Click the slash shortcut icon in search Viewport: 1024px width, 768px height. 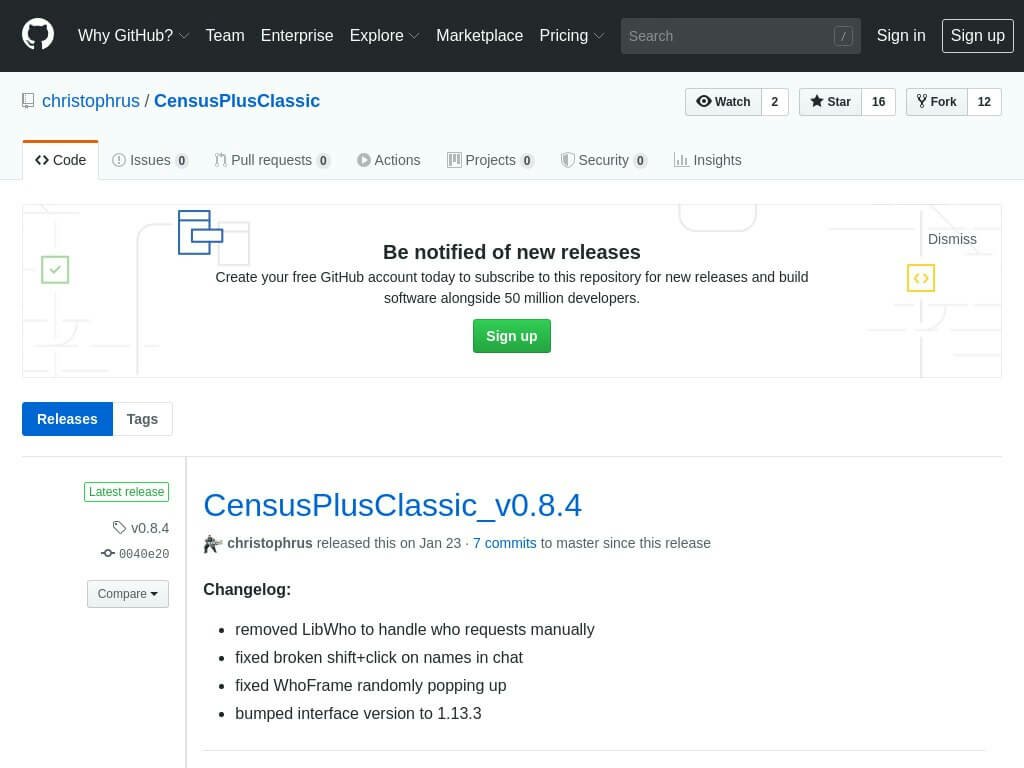[x=842, y=36]
